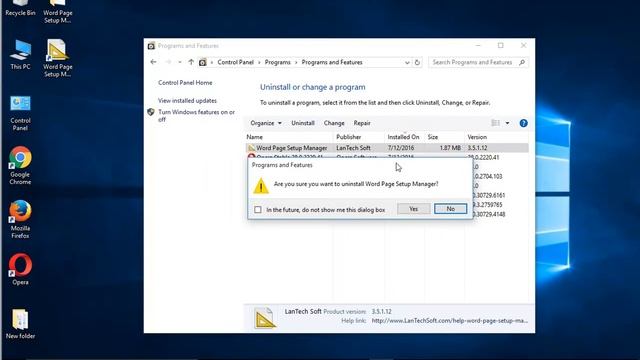The image size is (640, 360).
Task: Go up one level with the up arrow
Action: click(191, 62)
